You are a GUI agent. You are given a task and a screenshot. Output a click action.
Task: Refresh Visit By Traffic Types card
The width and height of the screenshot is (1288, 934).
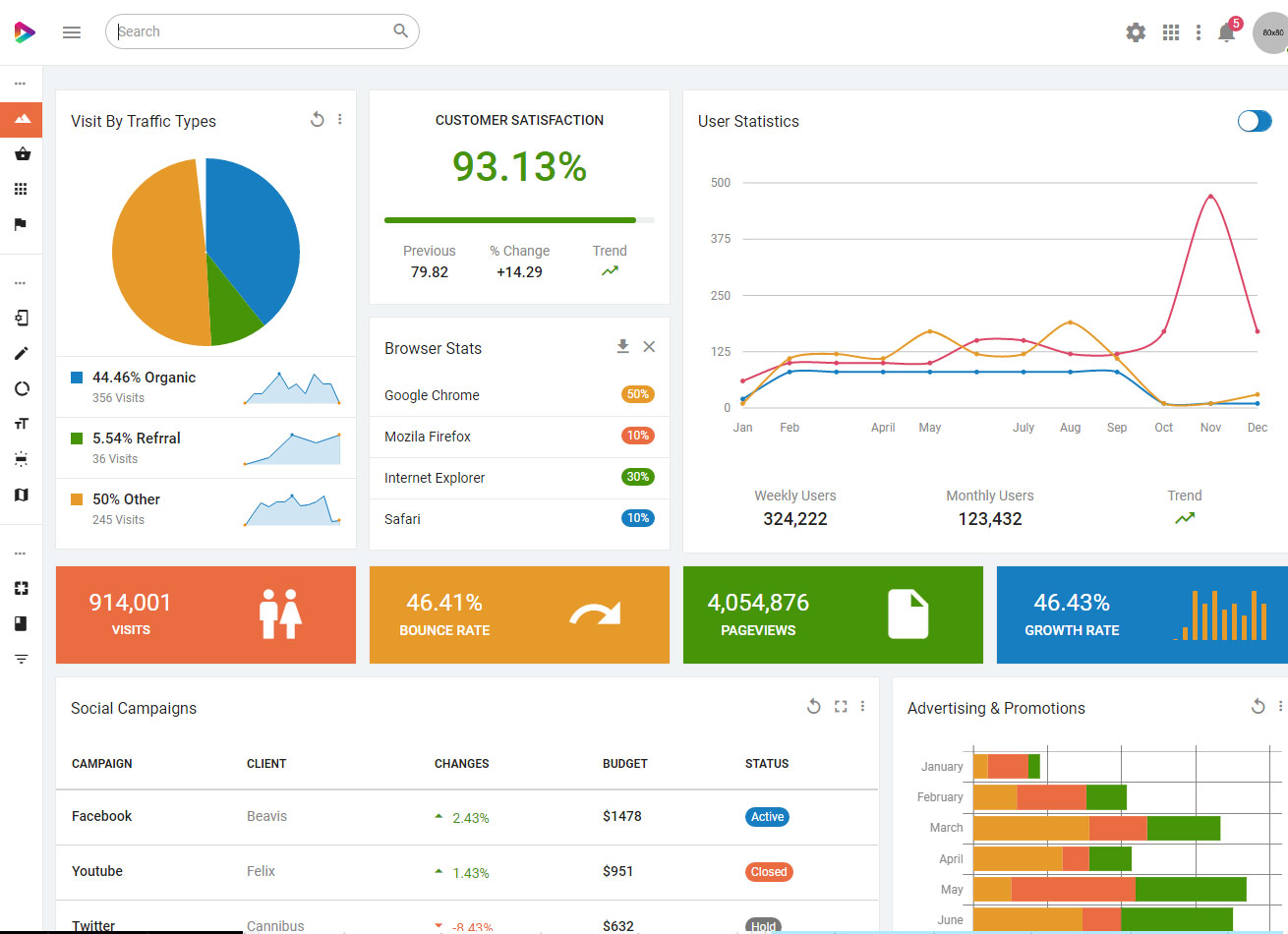click(317, 120)
